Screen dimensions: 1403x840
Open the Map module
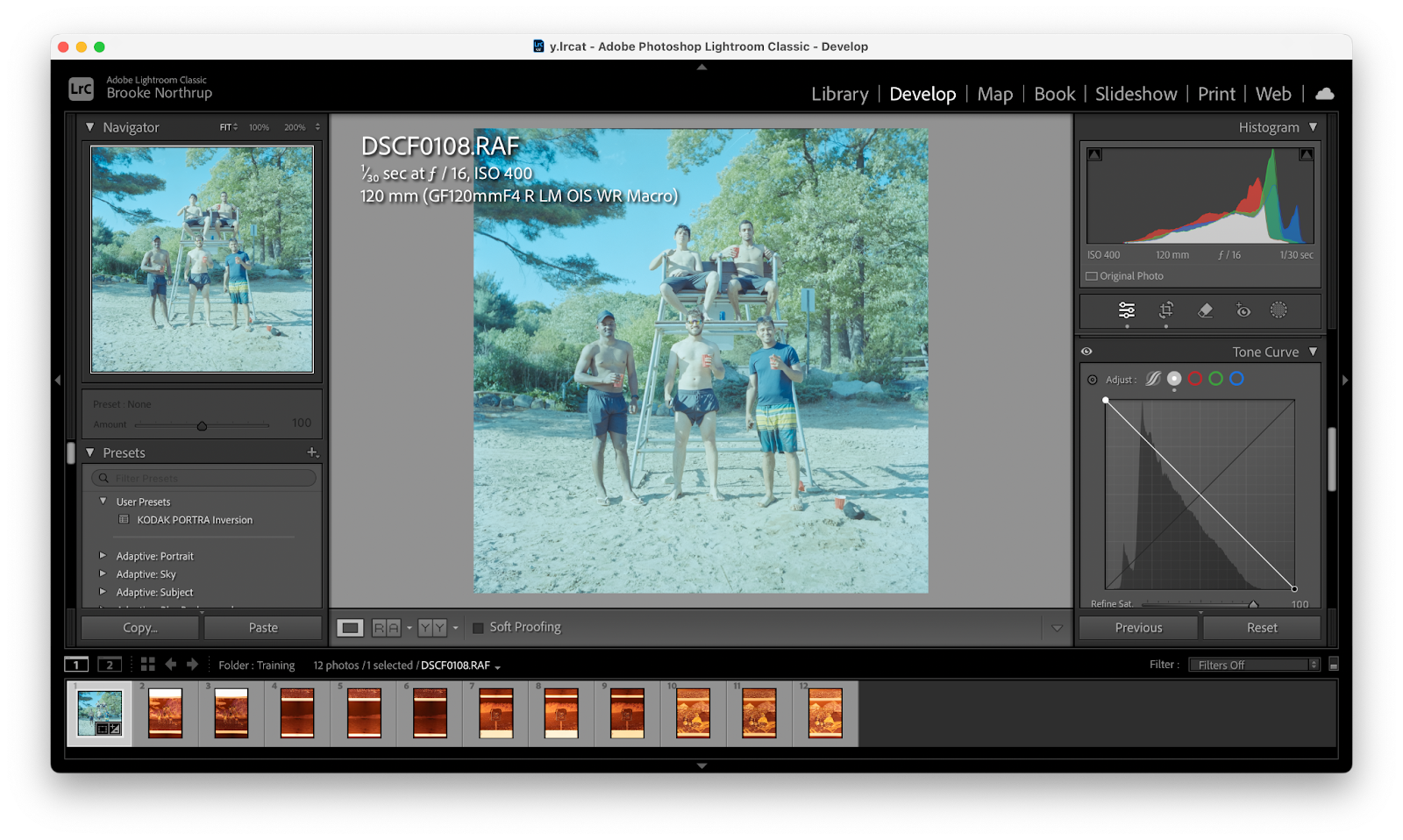point(995,94)
